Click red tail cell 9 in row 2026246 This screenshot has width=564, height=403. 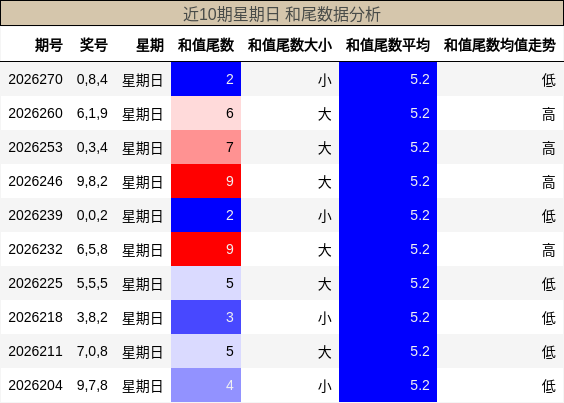(x=206, y=181)
